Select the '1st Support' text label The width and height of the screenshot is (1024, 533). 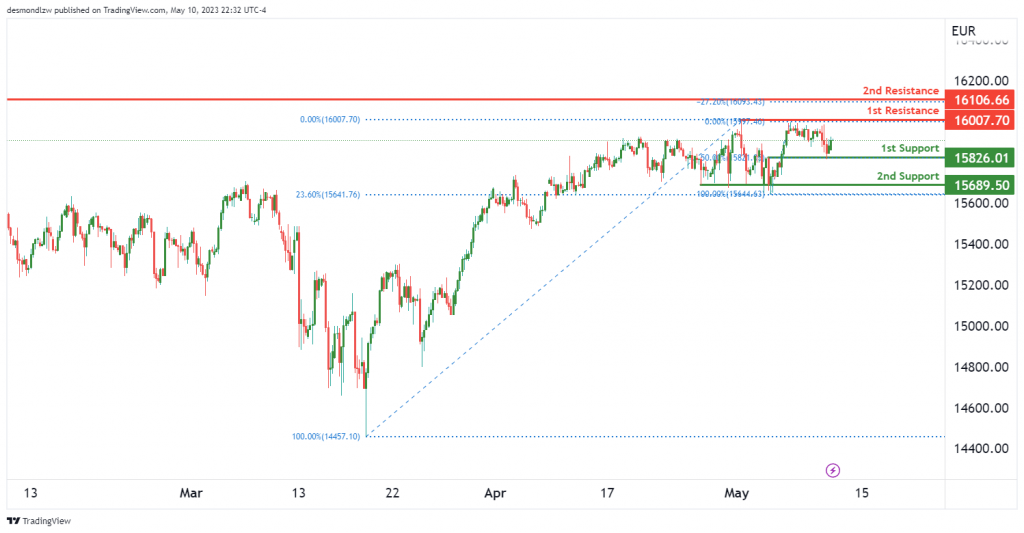click(909, 148)
